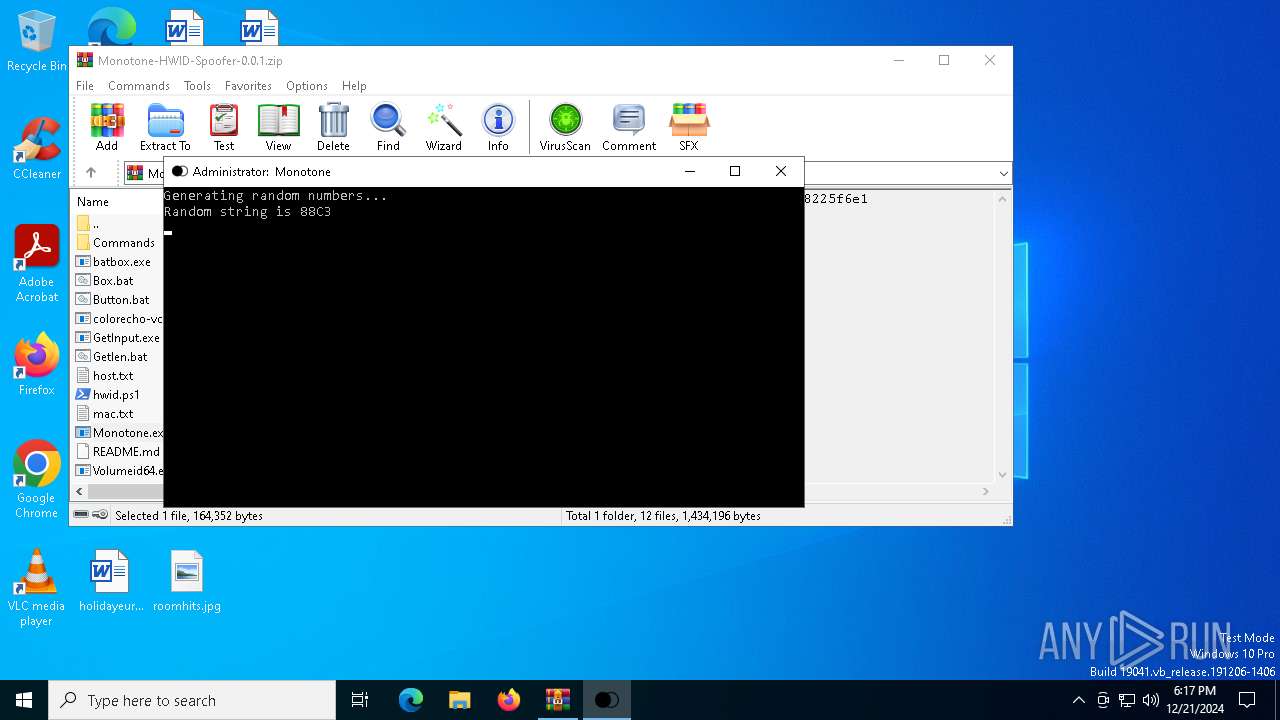Open Task View from taskbar

(x=360, y=700)
